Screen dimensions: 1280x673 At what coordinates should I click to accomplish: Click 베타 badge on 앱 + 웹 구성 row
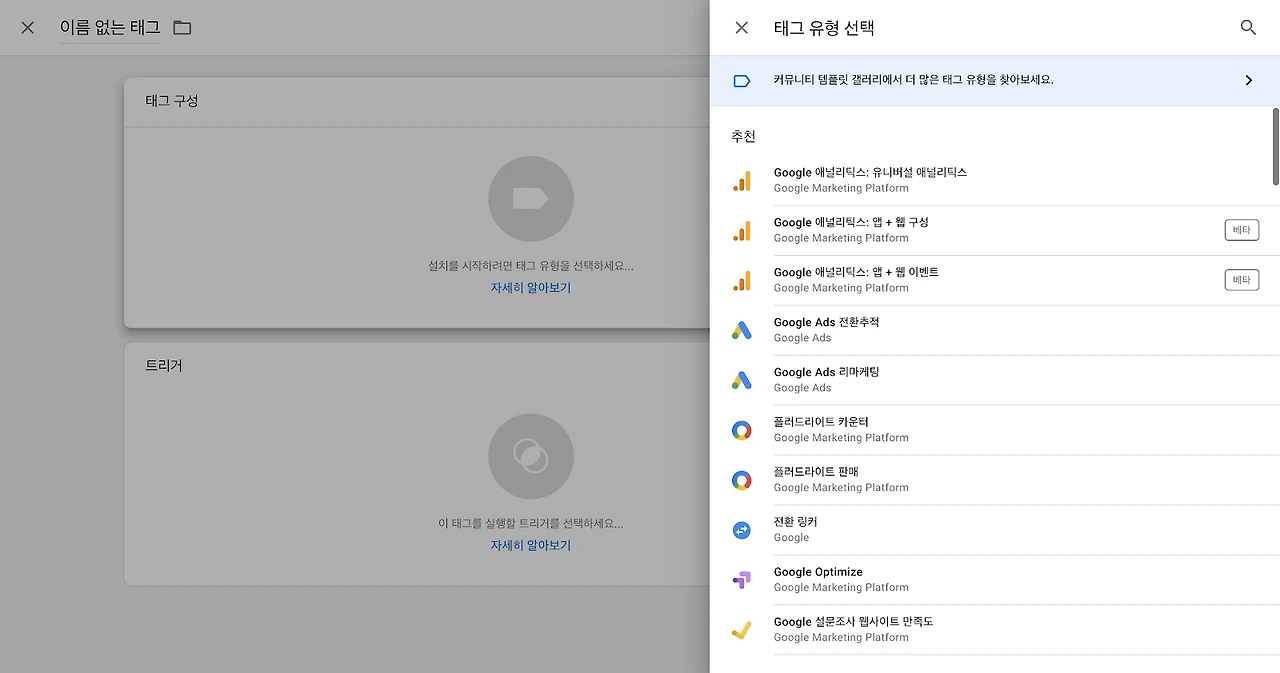(1242, 230)
